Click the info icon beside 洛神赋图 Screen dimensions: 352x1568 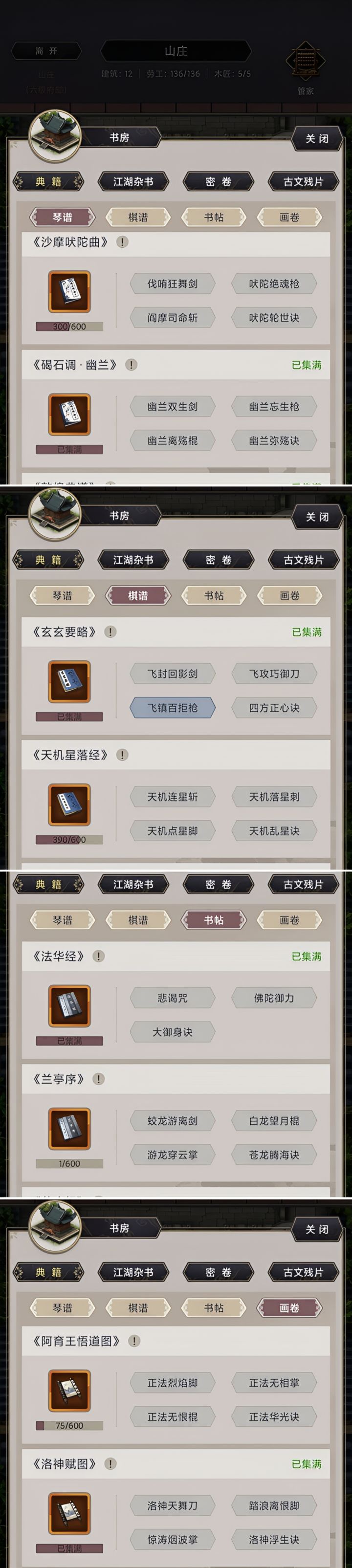pyautogui.click(x=110, y=1464)
